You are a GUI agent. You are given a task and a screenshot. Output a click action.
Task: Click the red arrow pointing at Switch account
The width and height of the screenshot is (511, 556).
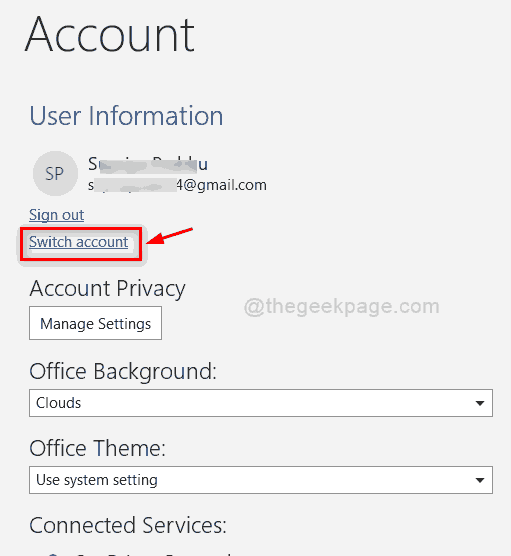(170, 236)
